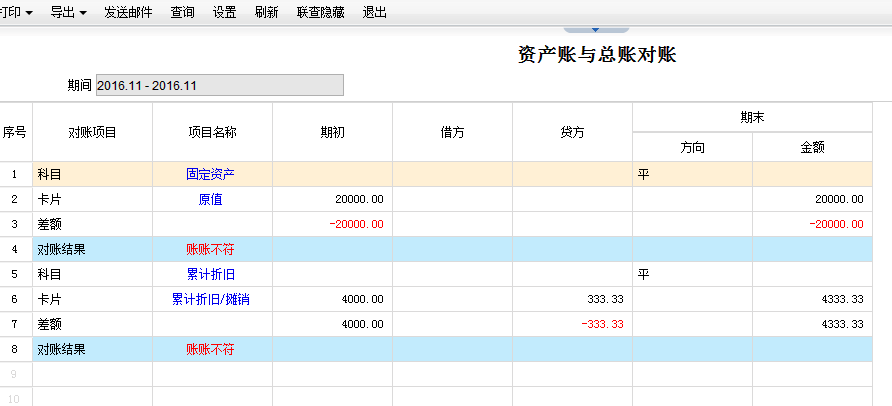Screen dimensions: 892x406
Task: Click the 账账不符 result in row 4
Action: pos(210,249)
